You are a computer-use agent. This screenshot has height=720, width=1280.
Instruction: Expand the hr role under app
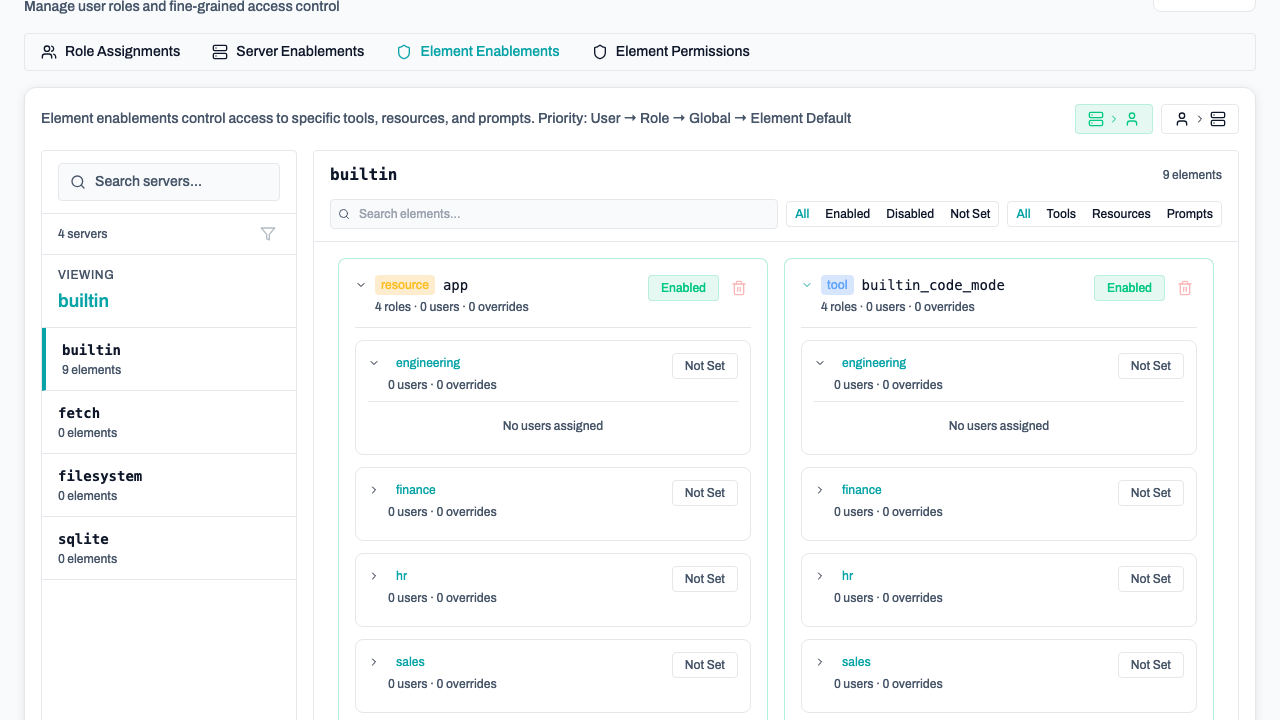coord(374,576)
